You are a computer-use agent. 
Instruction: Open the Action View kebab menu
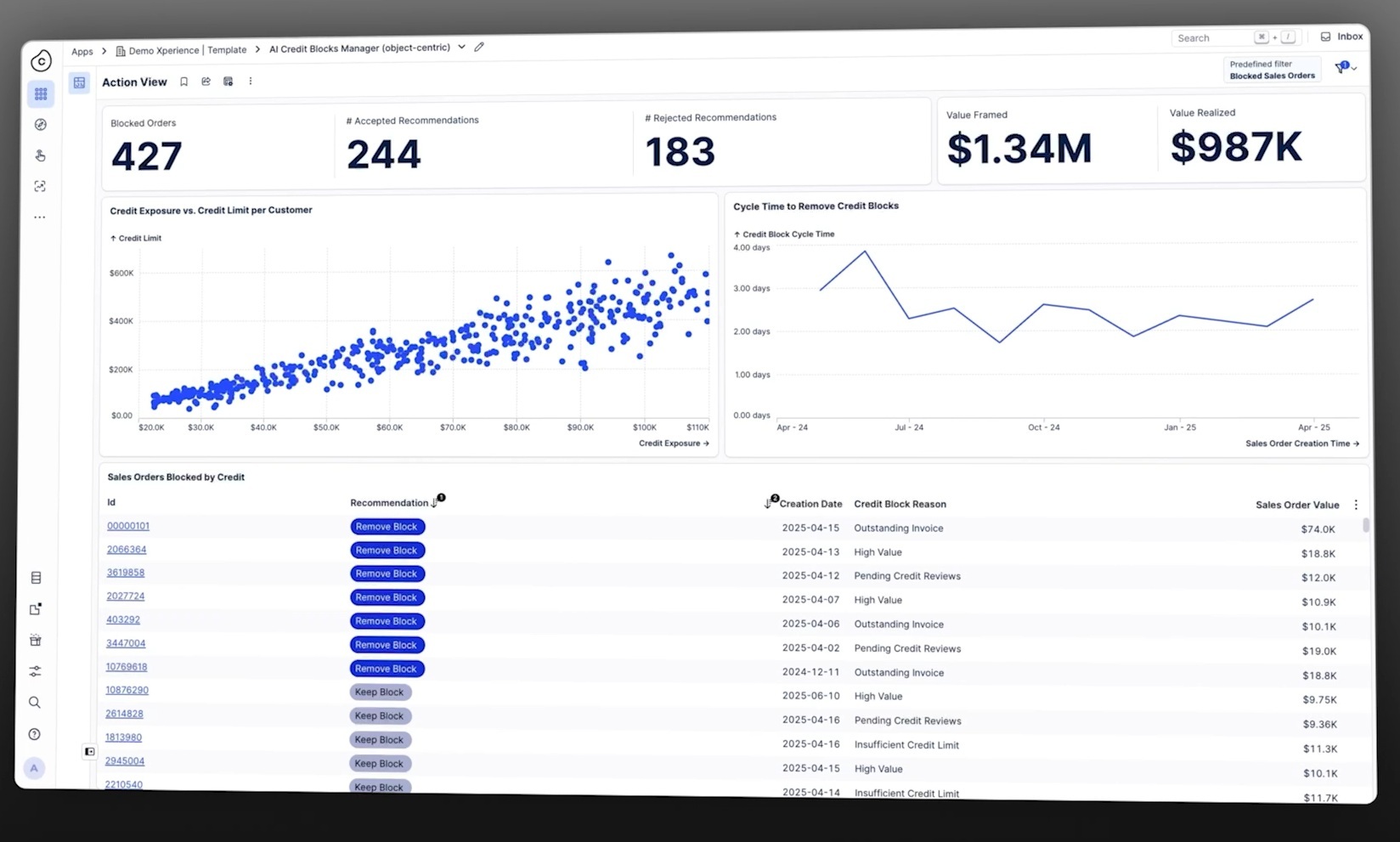pyautogui.click(x=251, y=81)
